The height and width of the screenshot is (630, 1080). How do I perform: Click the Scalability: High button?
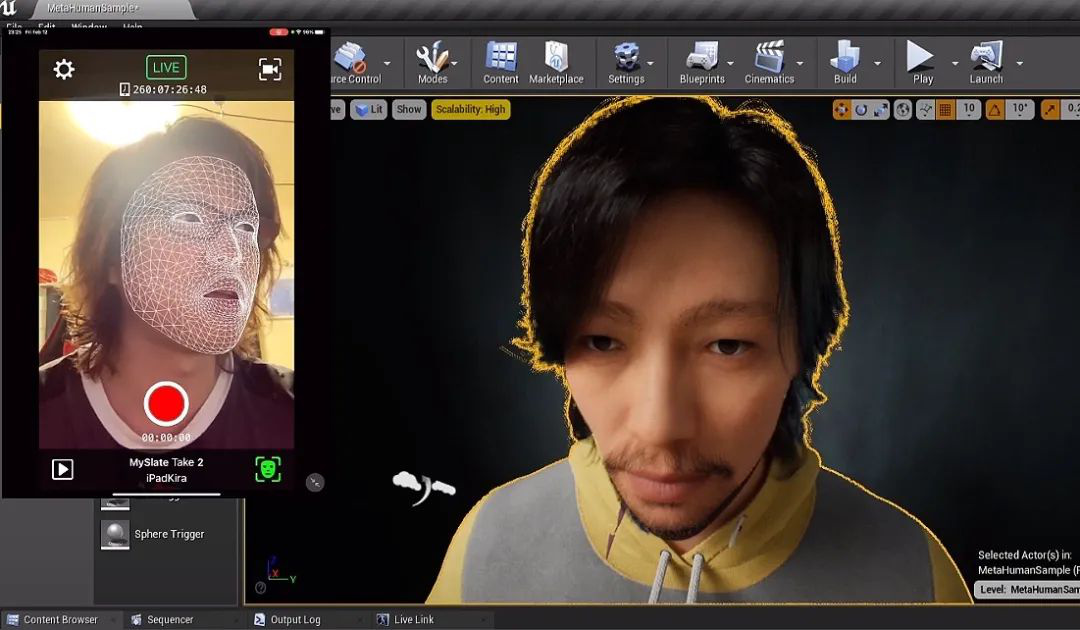tap(471, 110)
